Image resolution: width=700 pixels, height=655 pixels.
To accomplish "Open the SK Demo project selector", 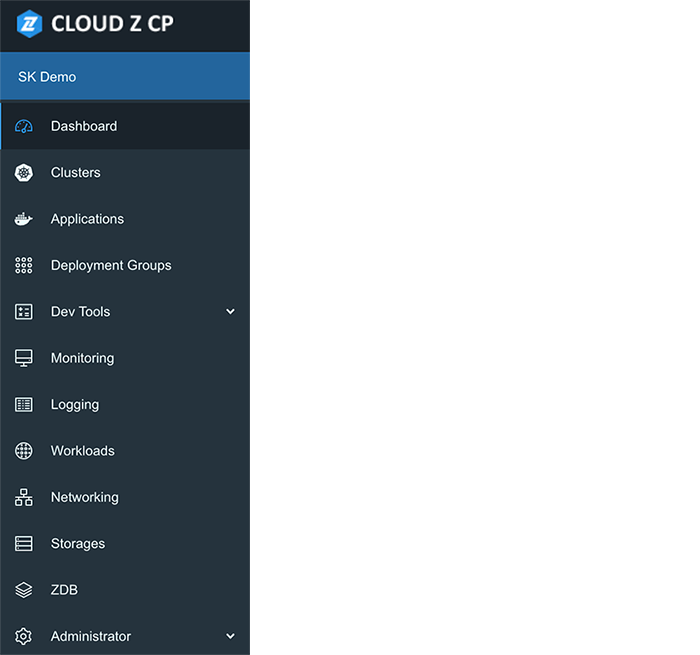I will click(x=125, y=76).
